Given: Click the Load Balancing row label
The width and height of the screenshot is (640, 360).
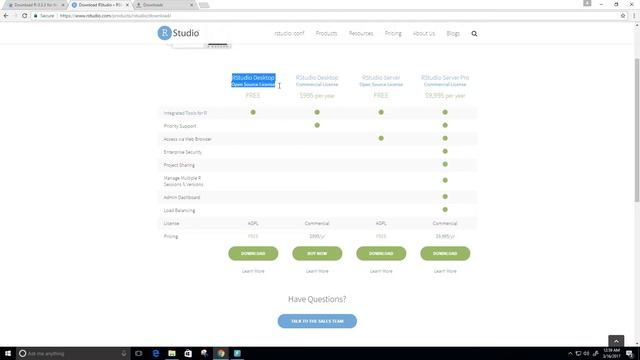Looking at the screenshot, I should click(179, 211).
